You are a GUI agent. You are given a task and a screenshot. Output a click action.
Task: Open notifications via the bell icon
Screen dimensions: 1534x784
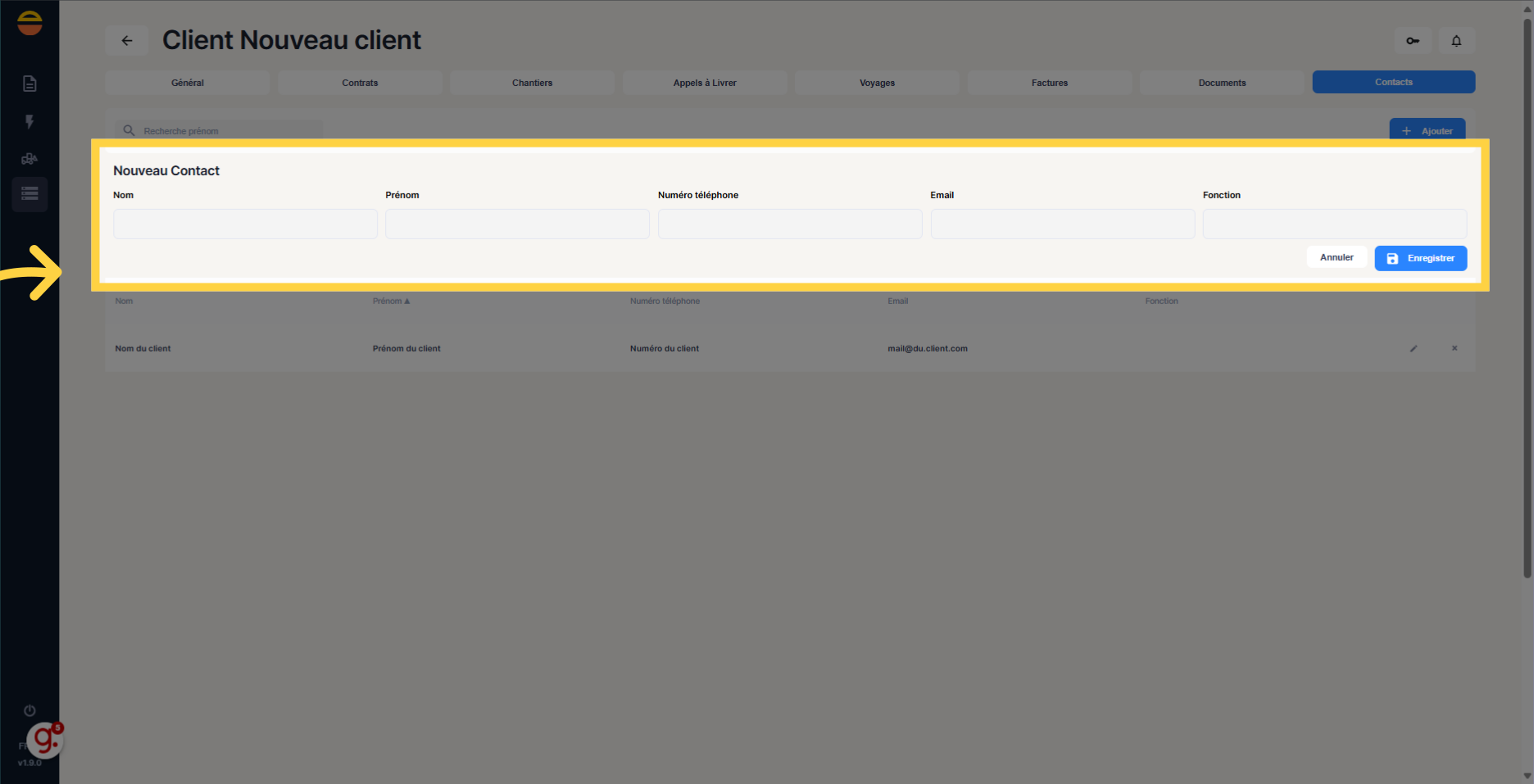pyautogui.click(x=1456, y=40)
